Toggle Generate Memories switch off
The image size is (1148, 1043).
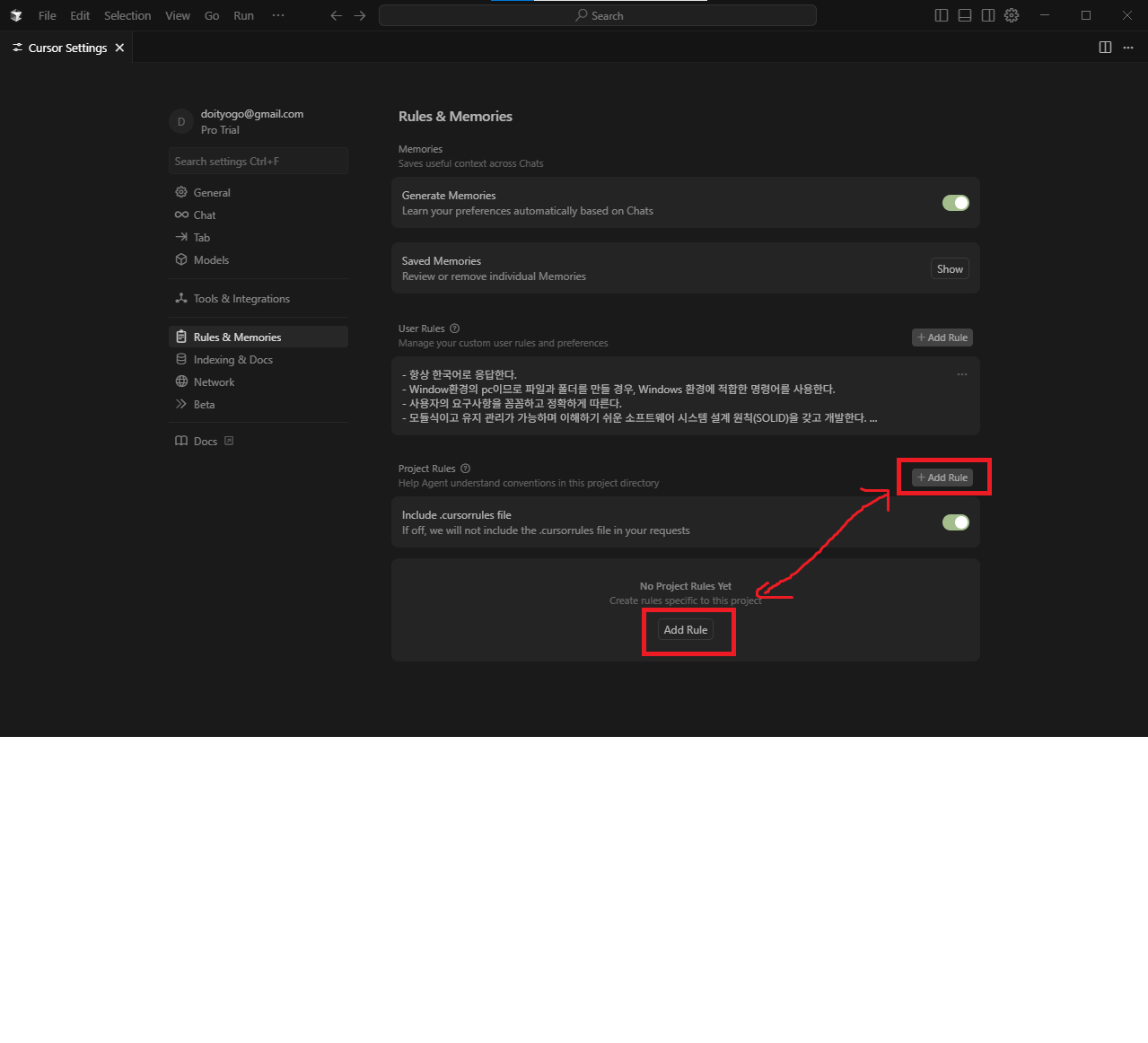(x=956, y=203)
